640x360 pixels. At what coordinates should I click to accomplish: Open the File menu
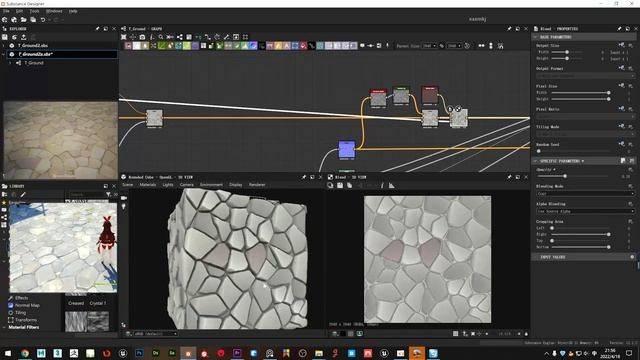(6, 11)
